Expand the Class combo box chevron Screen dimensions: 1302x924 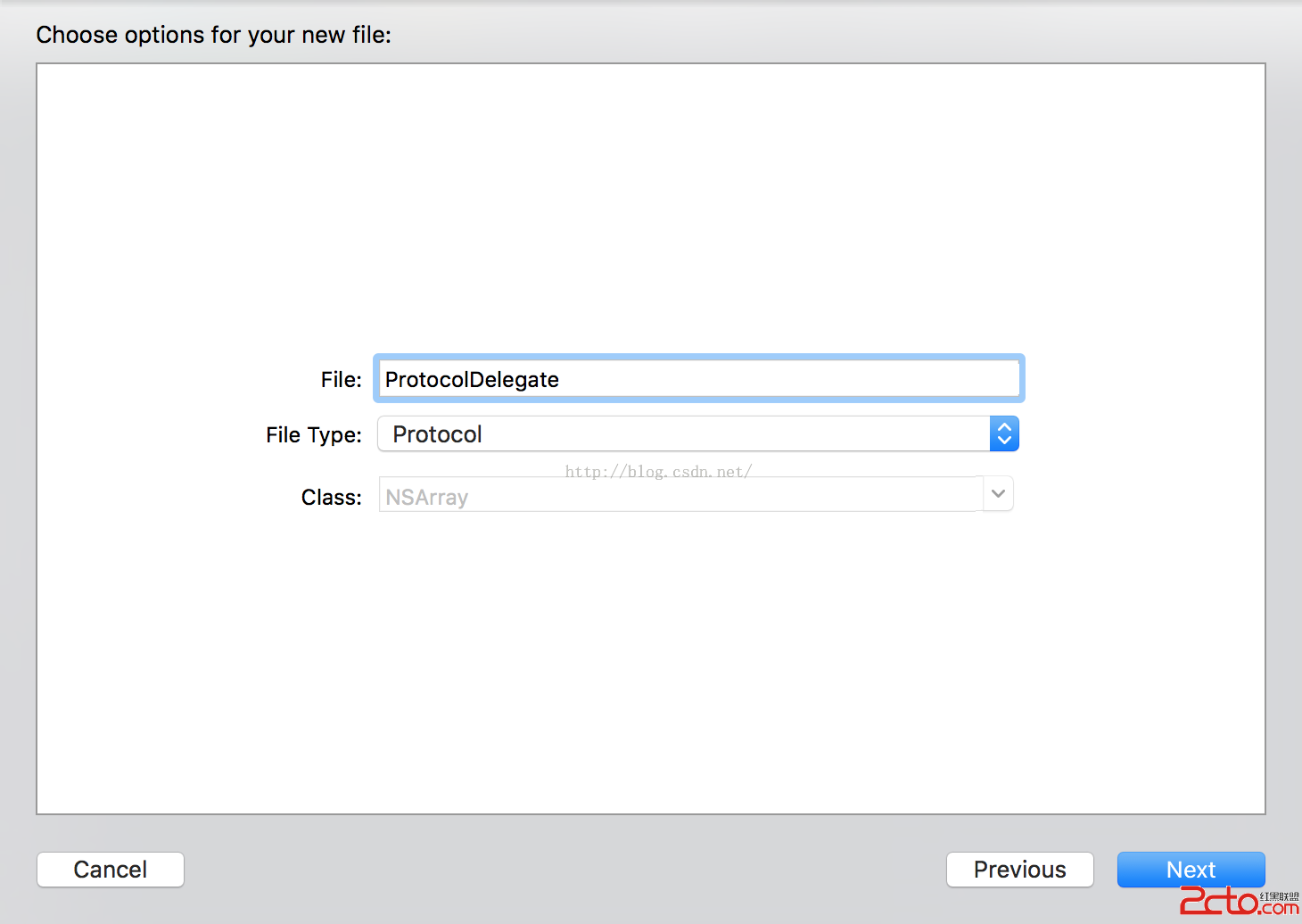tap(998, 494)
